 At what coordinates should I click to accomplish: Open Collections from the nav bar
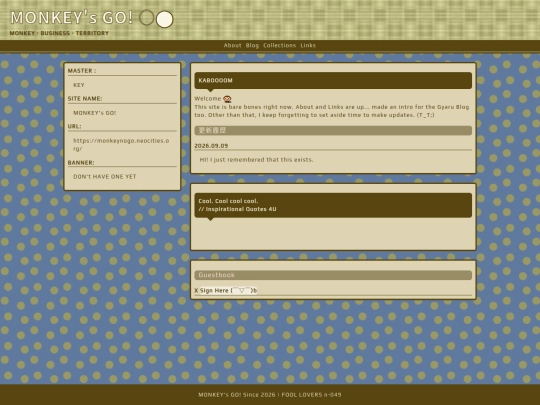coord(279,45)
